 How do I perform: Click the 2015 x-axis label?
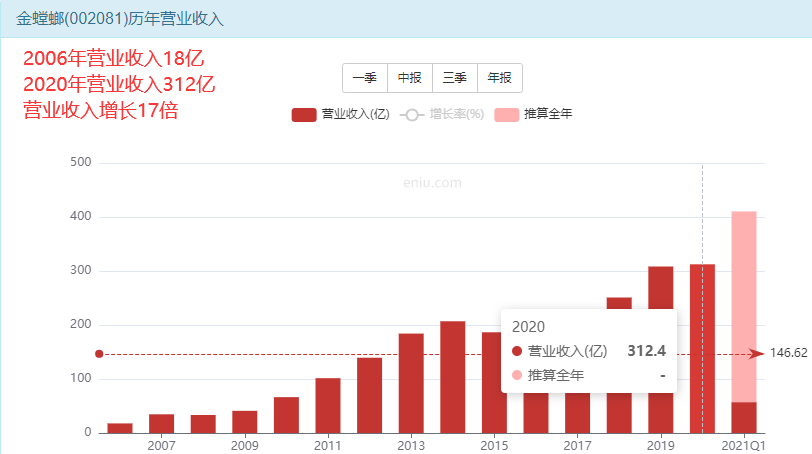[x=494, y=446]
